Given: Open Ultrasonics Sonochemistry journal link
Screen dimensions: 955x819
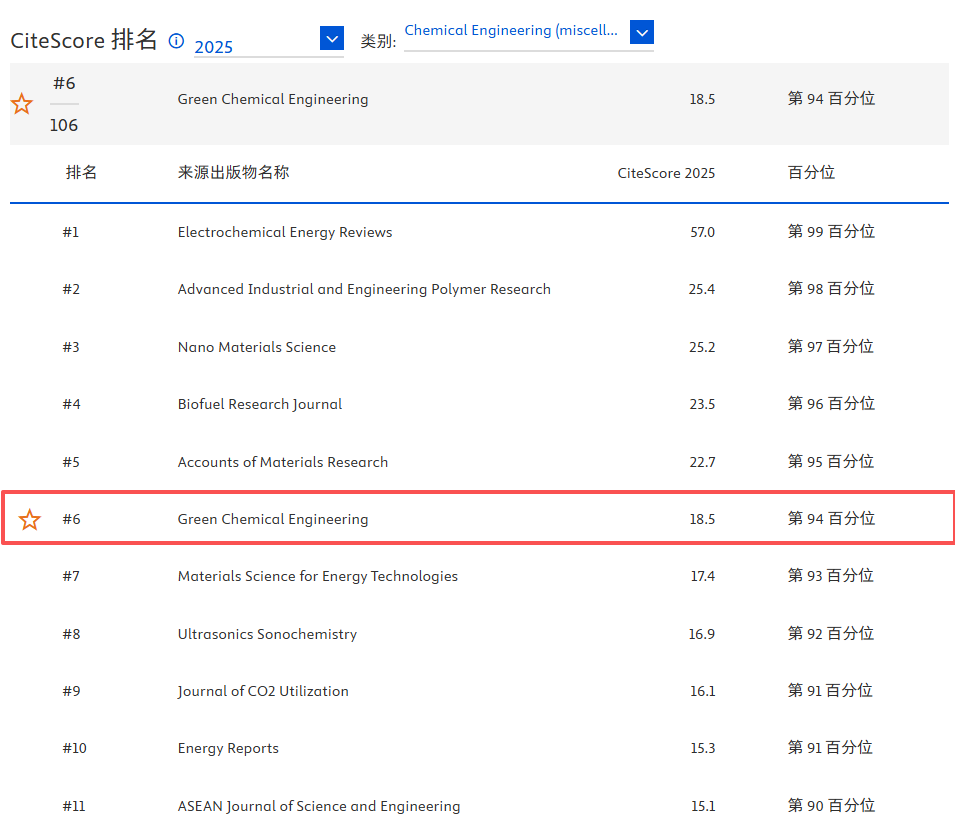Looking at the screenshot, I should coord(267,634).
